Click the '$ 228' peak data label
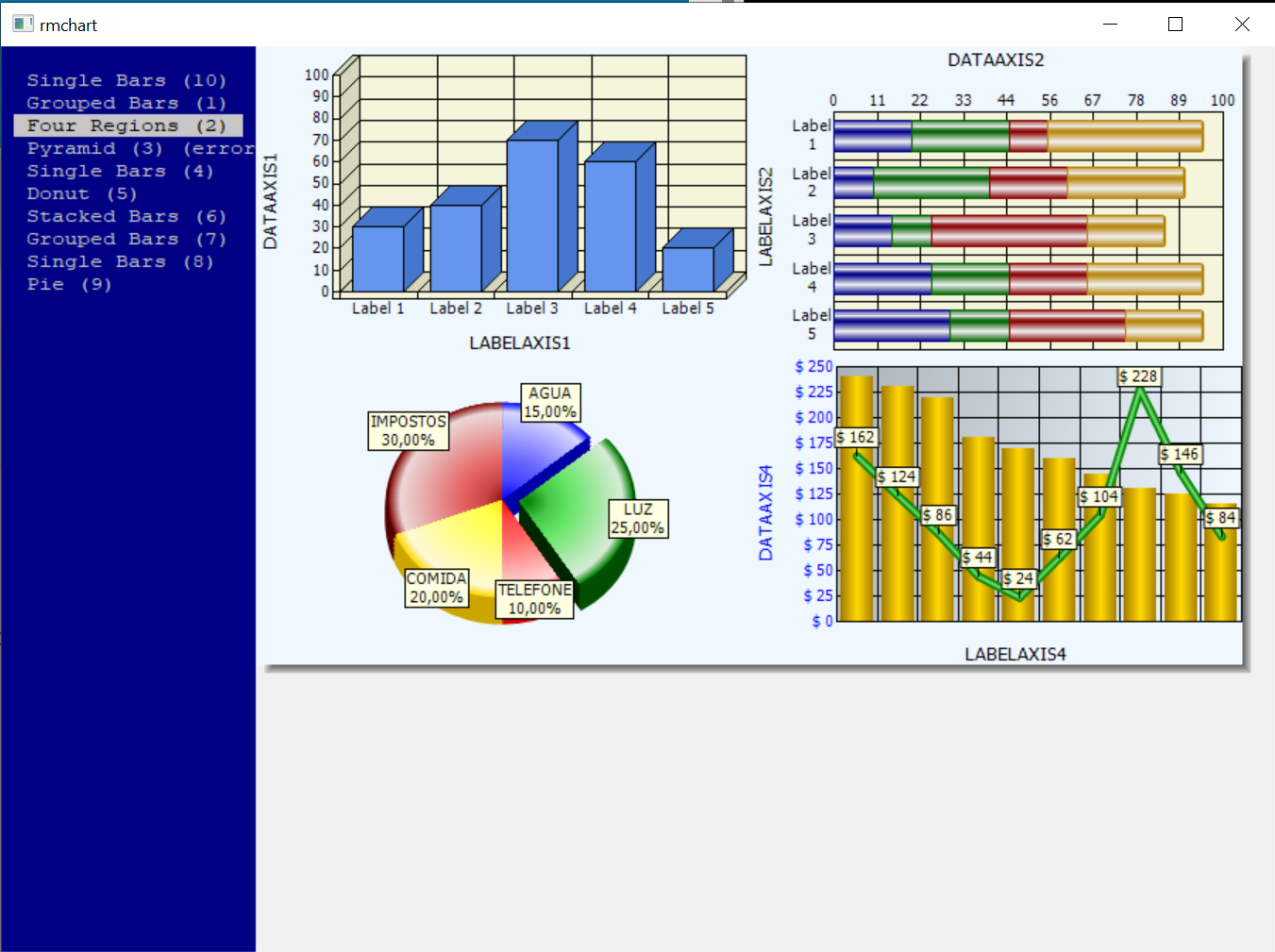1275x952 pixels. (1138, 376)
